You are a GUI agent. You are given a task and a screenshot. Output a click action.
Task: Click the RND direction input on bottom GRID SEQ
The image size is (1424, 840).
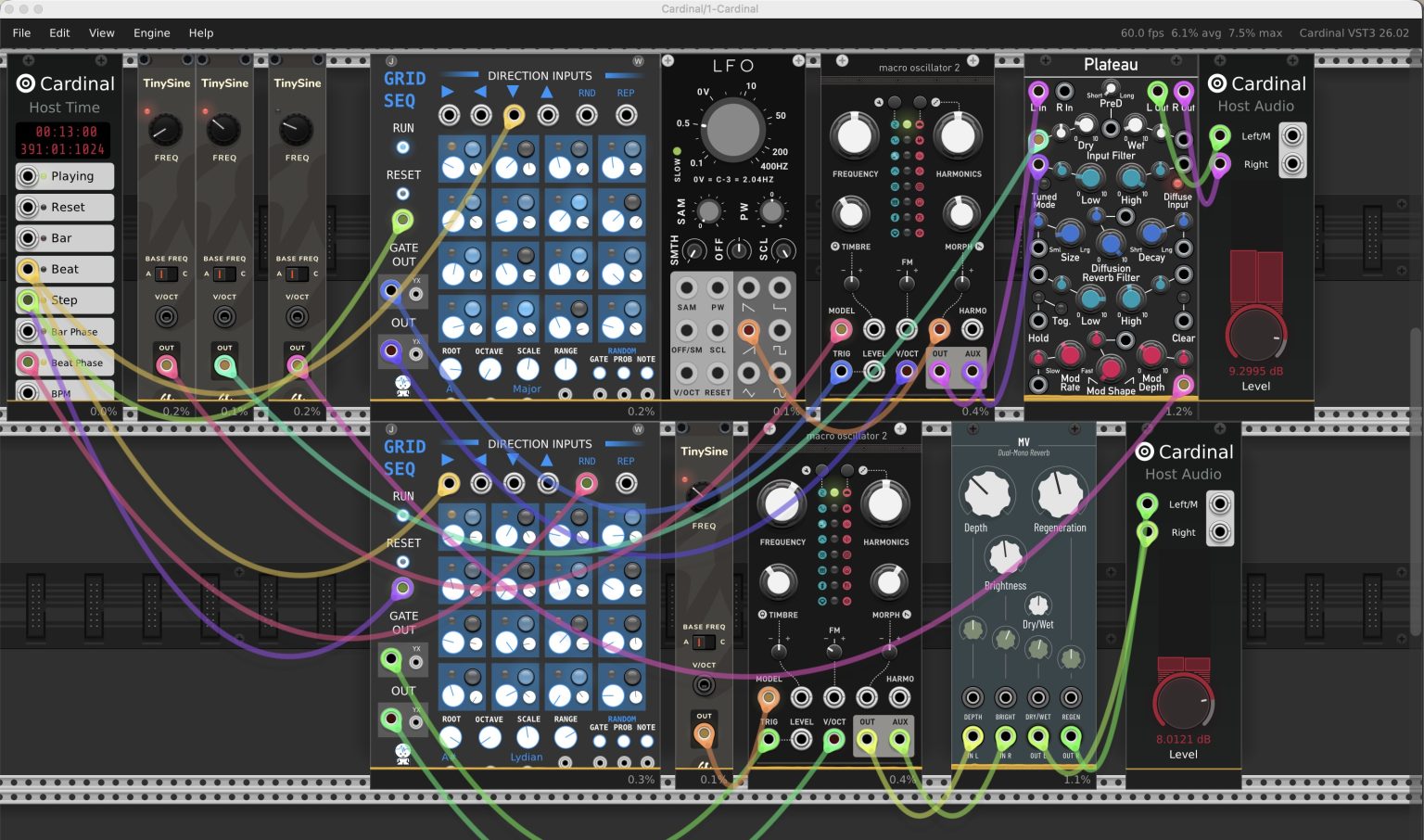pos(586,484)
